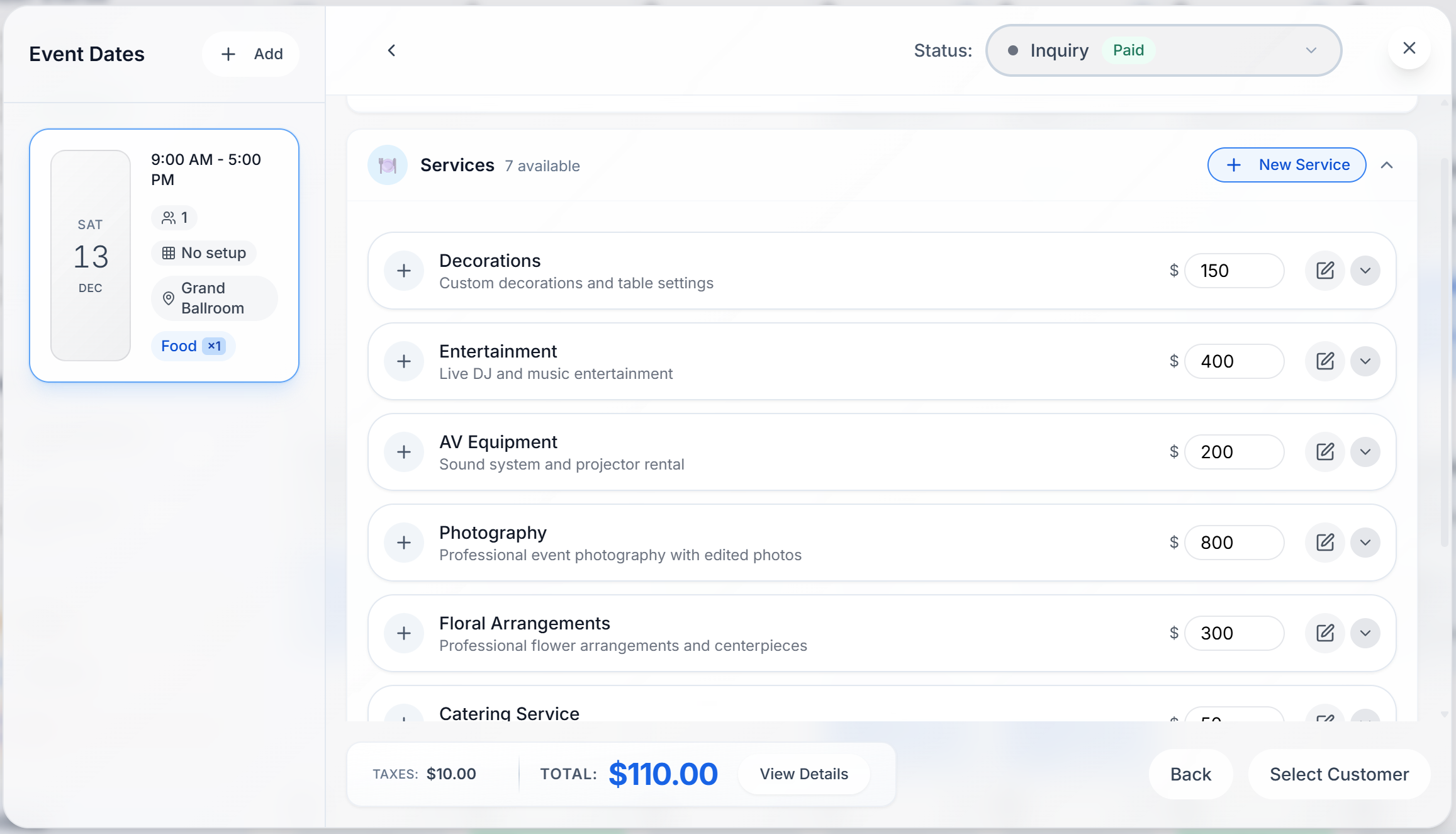Expand the AV Equipment service chevron
Screen dimensions: 1456x834
click(1365, 452)
